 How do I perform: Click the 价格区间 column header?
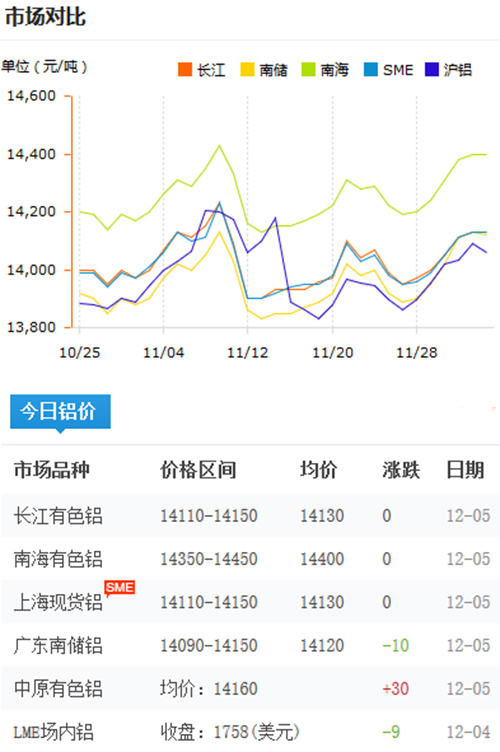[x=198, y=470]
